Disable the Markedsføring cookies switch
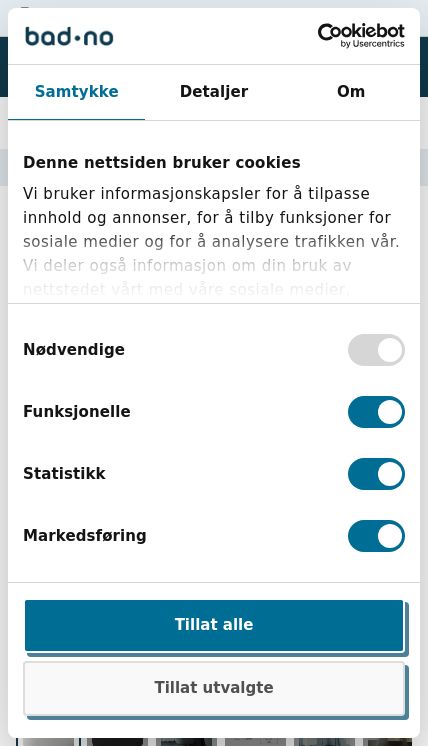This screenshot has width=428, height=746. 376,536
